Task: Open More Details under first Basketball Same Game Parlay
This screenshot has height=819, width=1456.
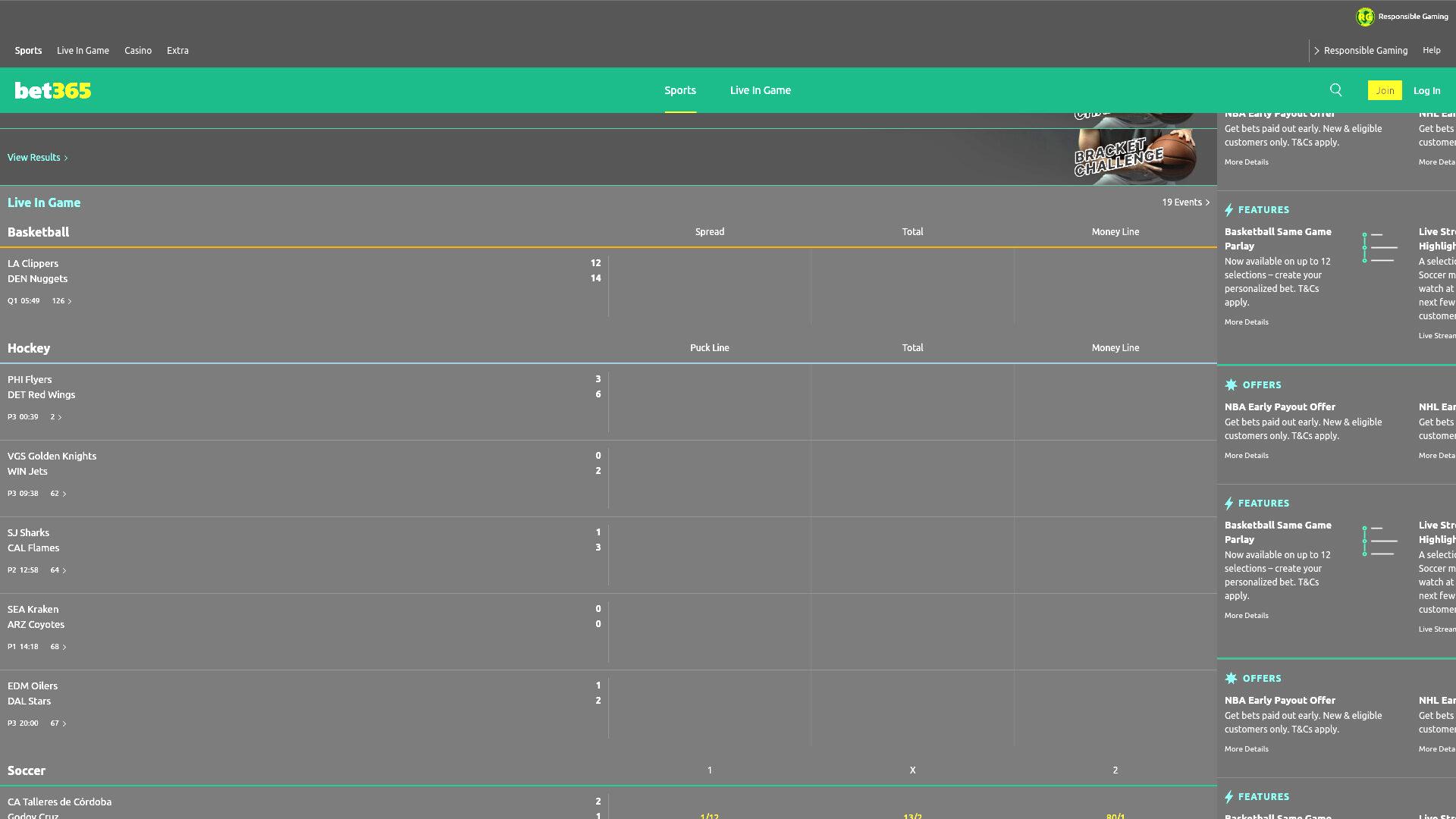Action: tap(1246, 322)
